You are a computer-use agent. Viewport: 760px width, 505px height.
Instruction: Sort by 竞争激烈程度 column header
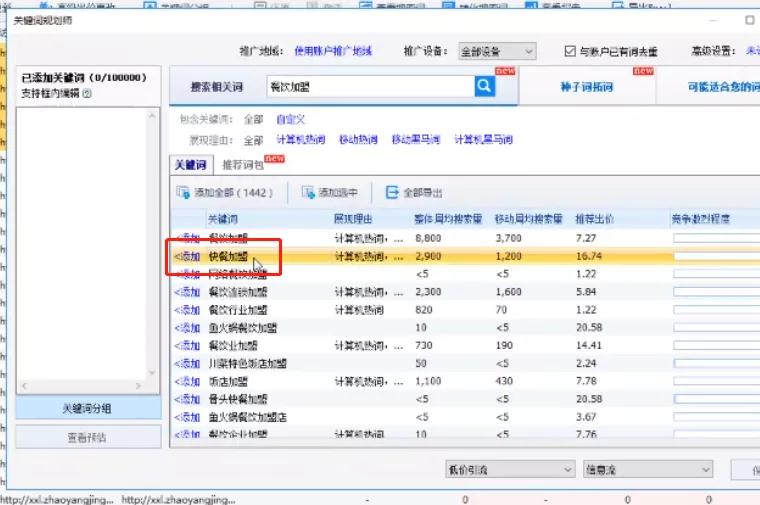pos(700,219)
